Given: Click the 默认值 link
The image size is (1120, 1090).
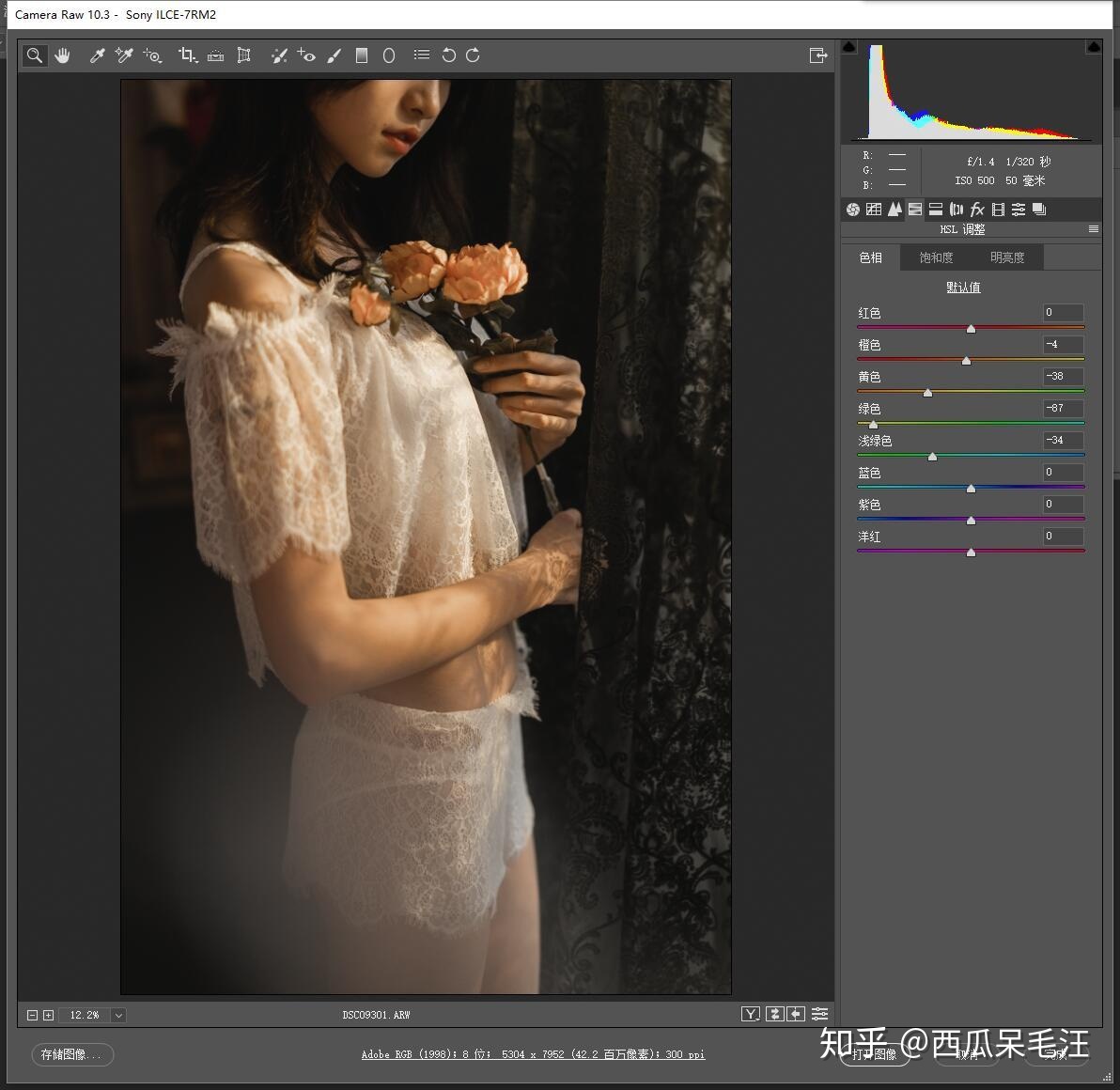Looking at the screenshot, I should 963,288.
